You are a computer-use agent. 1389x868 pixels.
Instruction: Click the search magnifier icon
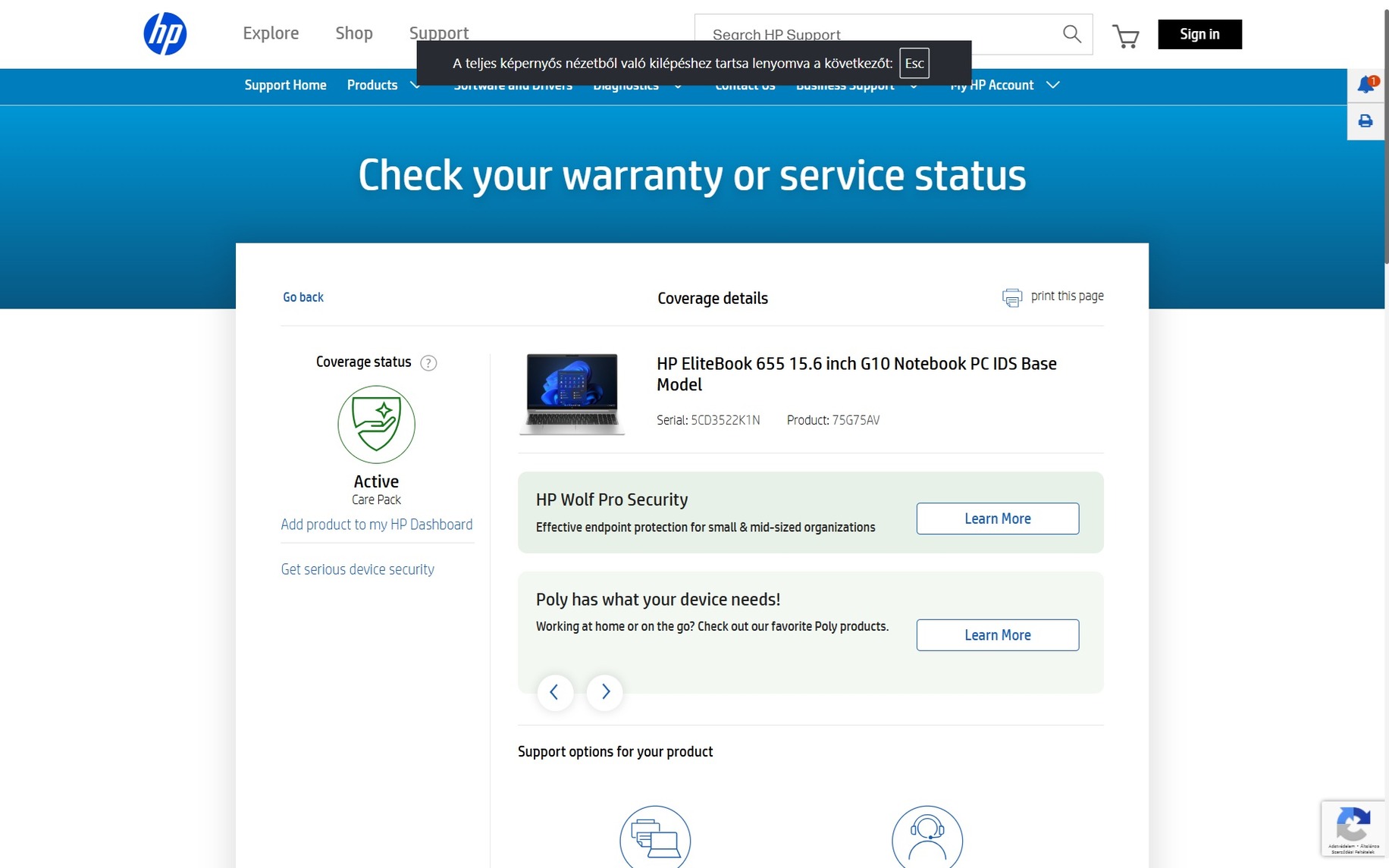tap(1071, 34)
